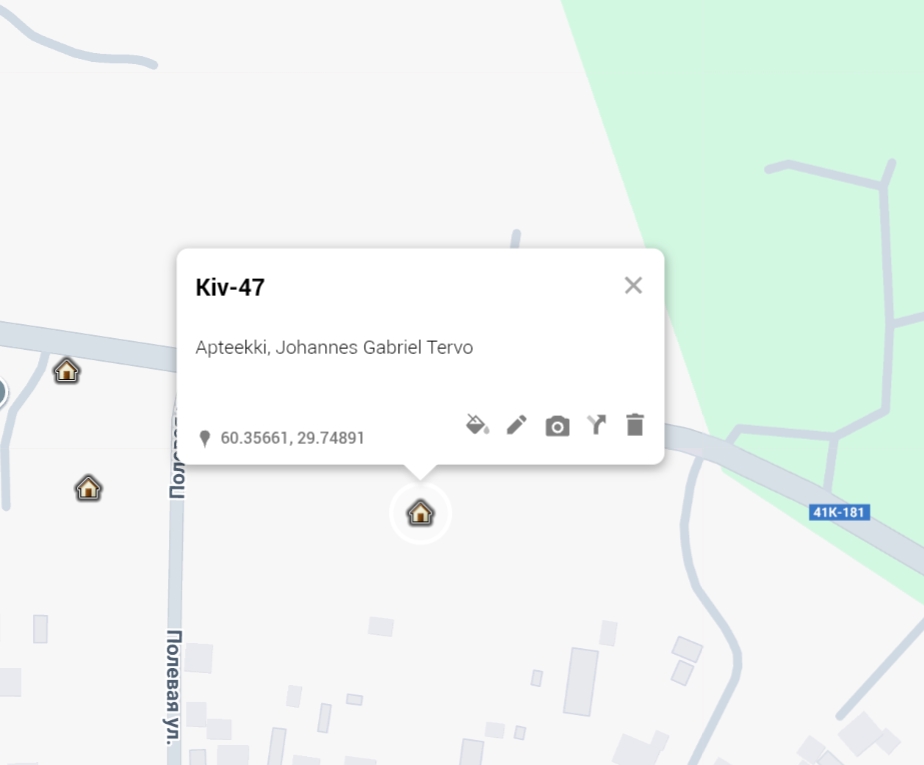Click the Kiv-47 title in the popup
The height and width of the screenshot is (765, 924).
click(230, 288)
